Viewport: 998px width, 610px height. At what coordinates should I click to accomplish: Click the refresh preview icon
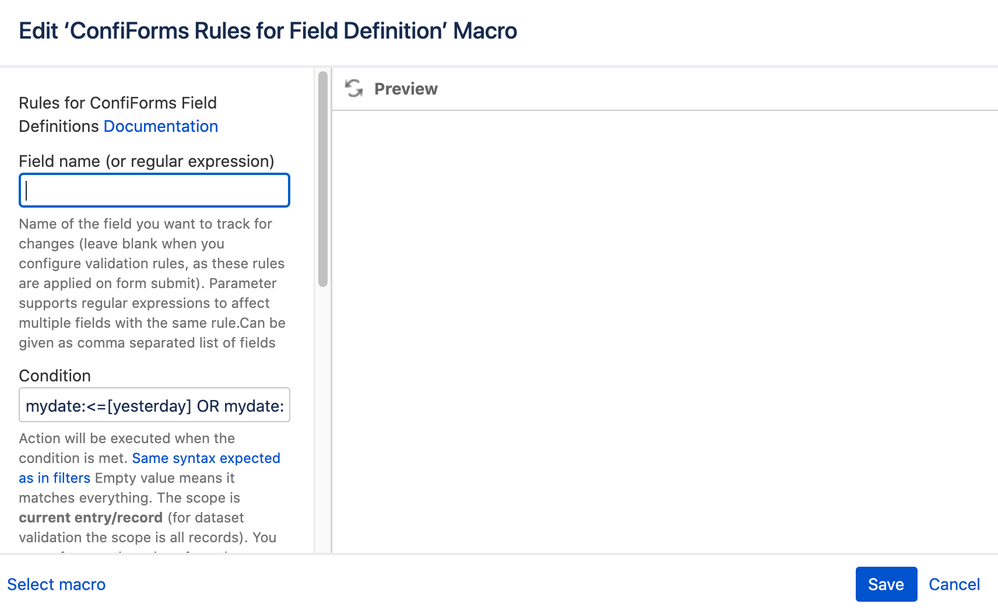click(353, 89)
